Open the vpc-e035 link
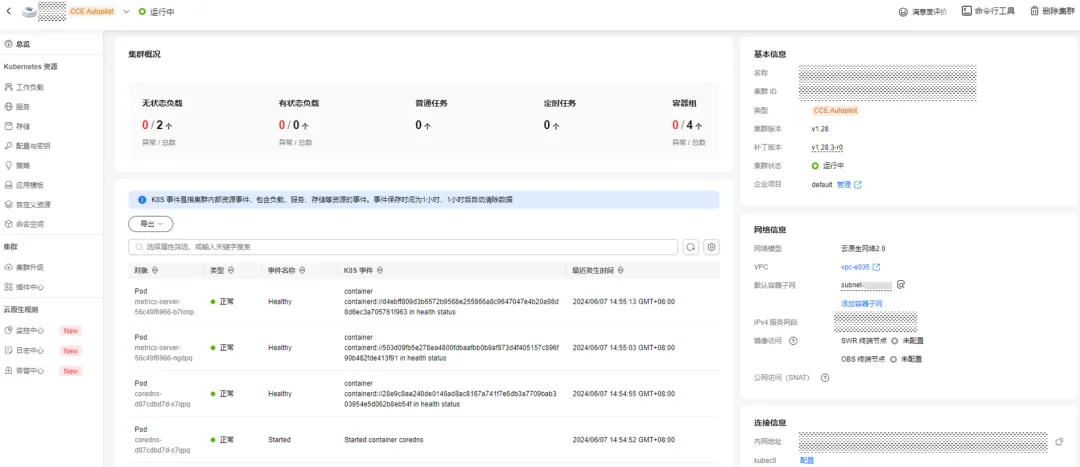1080x467 pixels. point(855,267)
